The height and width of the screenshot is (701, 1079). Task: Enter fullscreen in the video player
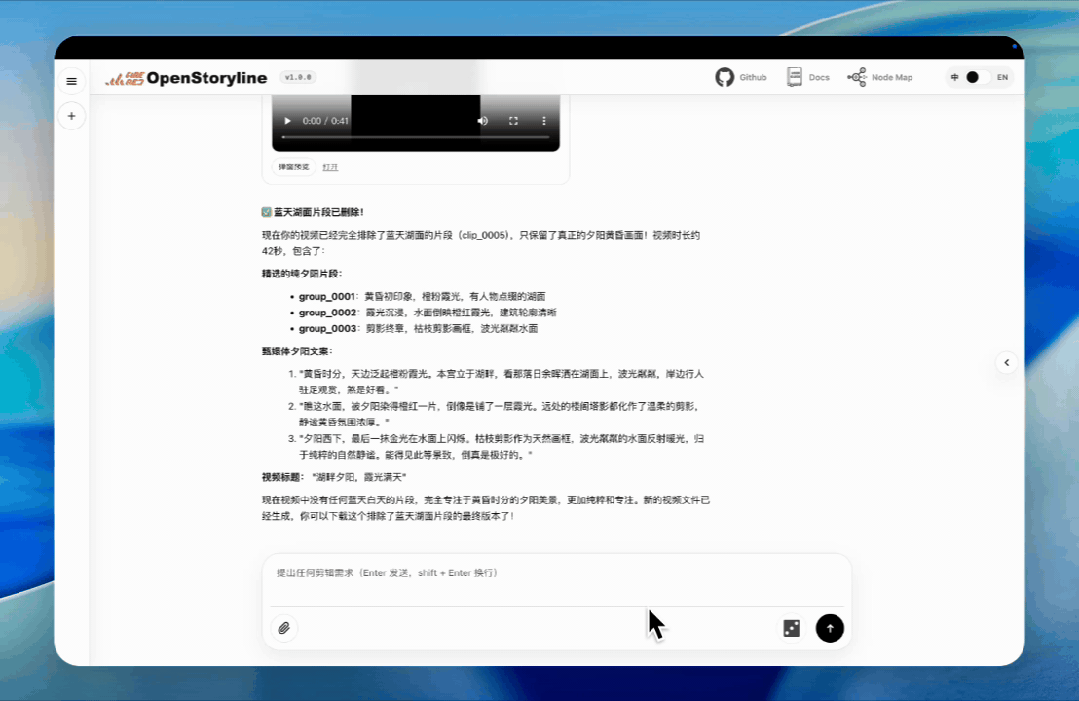tap(513, 120)
